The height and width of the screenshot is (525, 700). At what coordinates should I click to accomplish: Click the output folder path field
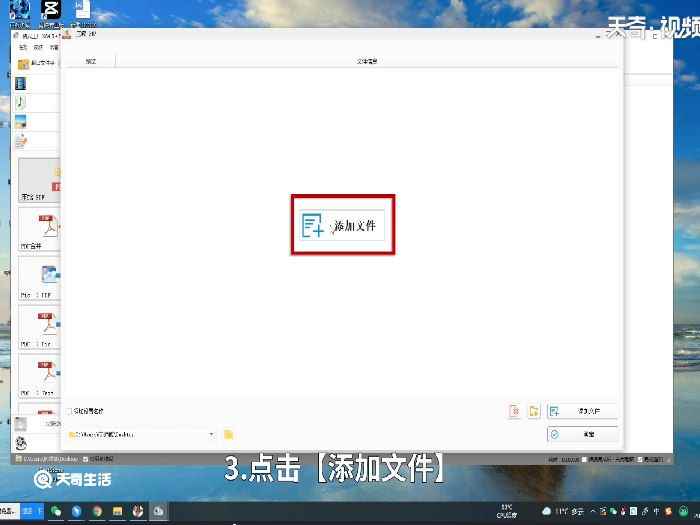141,434
